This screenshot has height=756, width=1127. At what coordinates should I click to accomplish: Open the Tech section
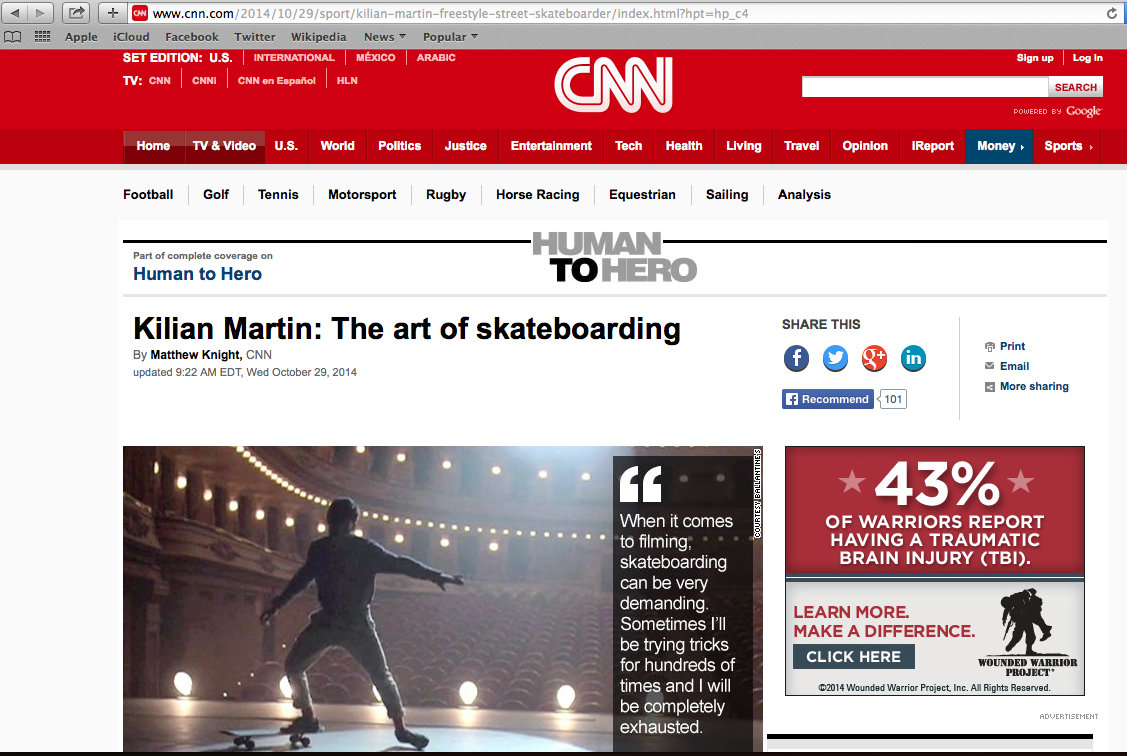pos(628,146)
